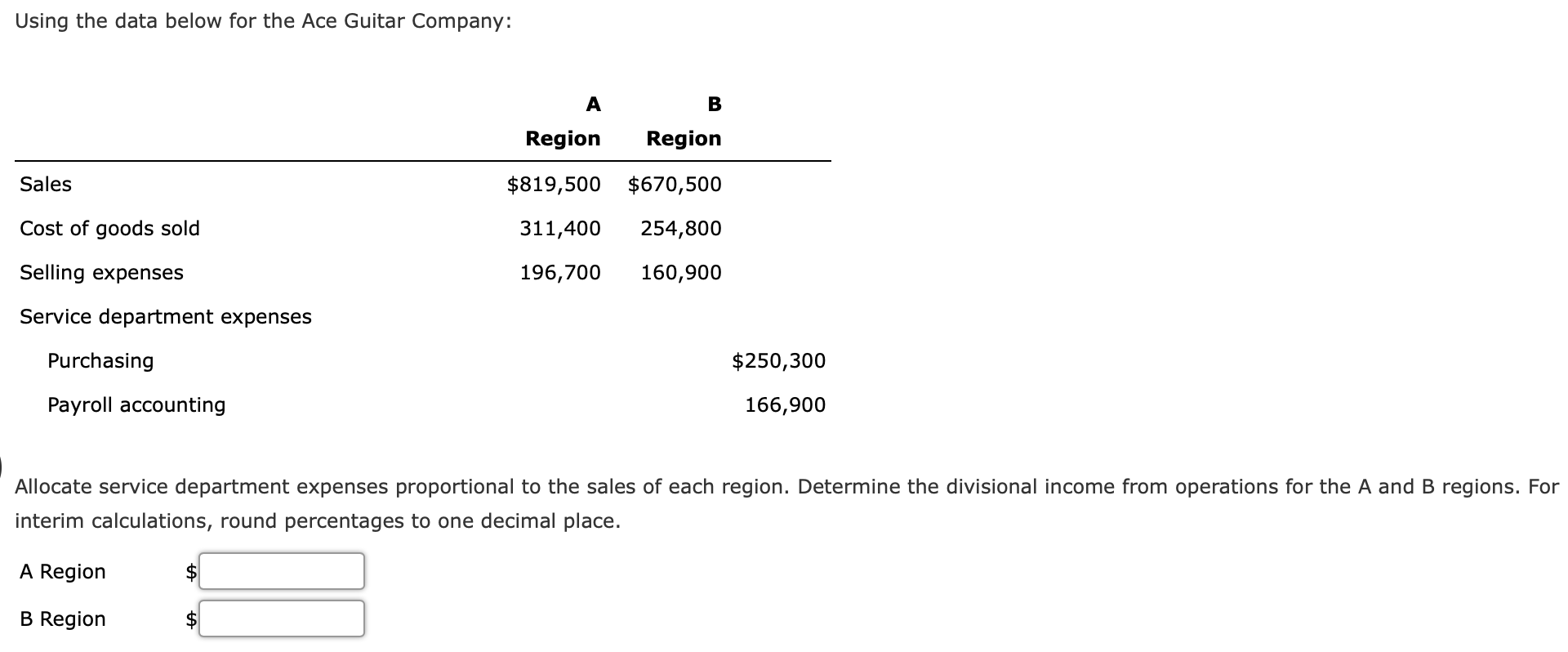Select the 311,400 cost value
Image resolution: width=1568 pixels, height=652 pixels.
(560, 229)
